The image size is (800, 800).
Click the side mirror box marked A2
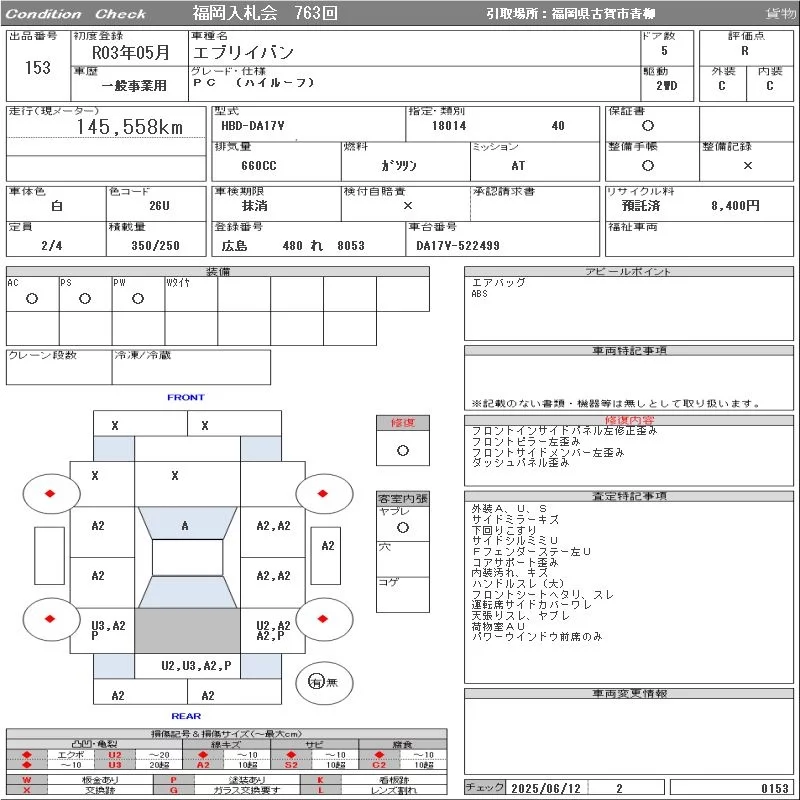(x=326, y=556)
